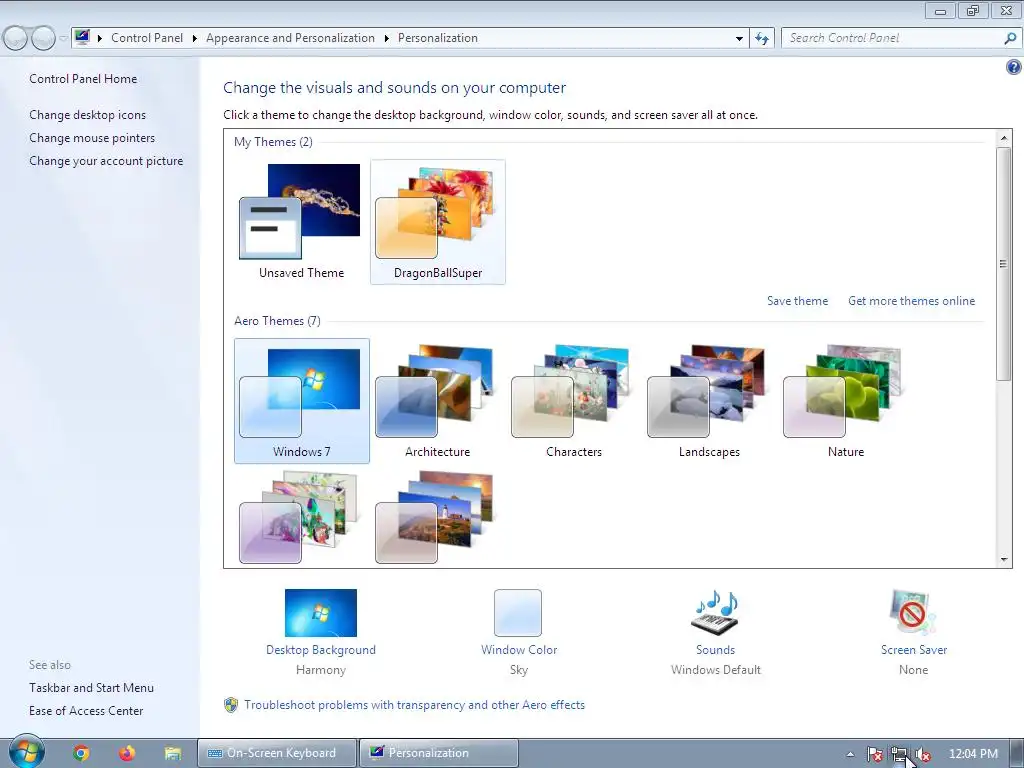Expand arrow after Appearance and Personalization breadcrumb
The width and height of the screenshot is (1024, 768).
pyautogui.click(x=387, y=39)
